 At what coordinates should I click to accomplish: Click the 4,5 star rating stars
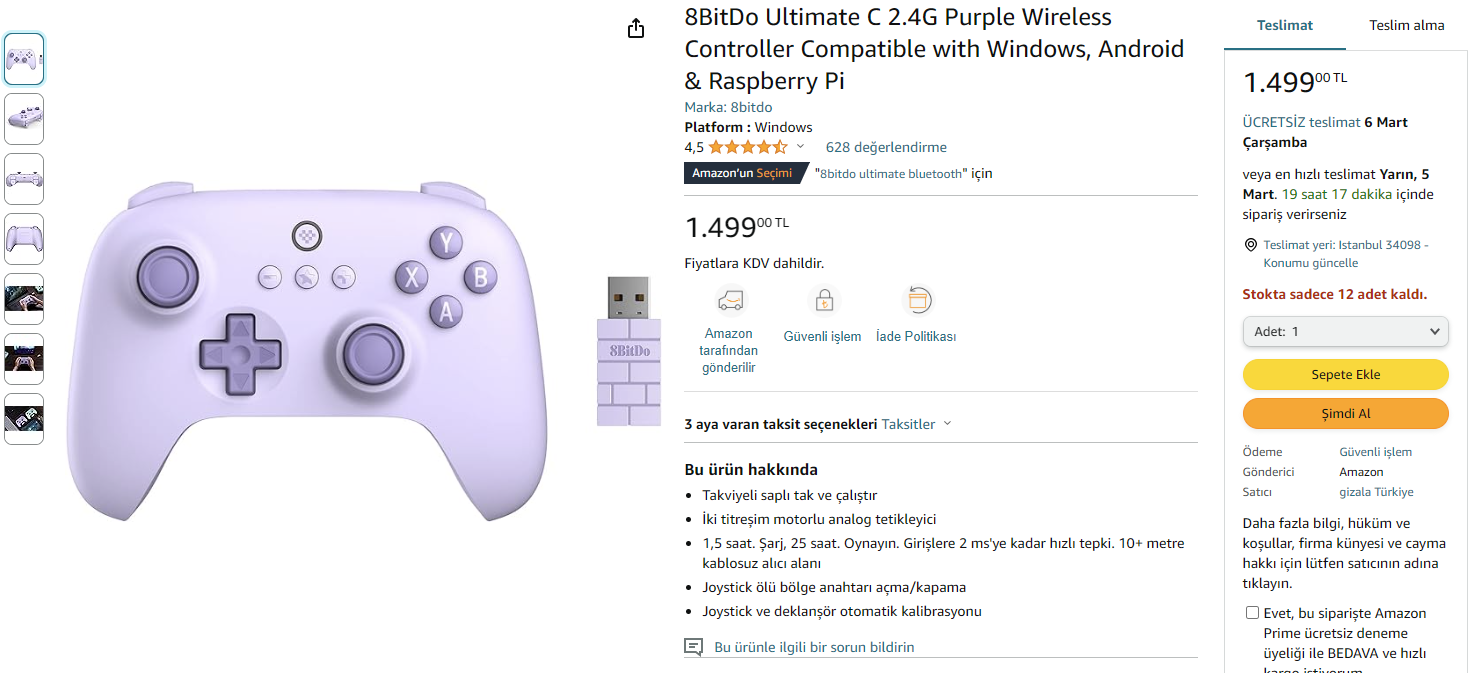(x=741, y=146)
